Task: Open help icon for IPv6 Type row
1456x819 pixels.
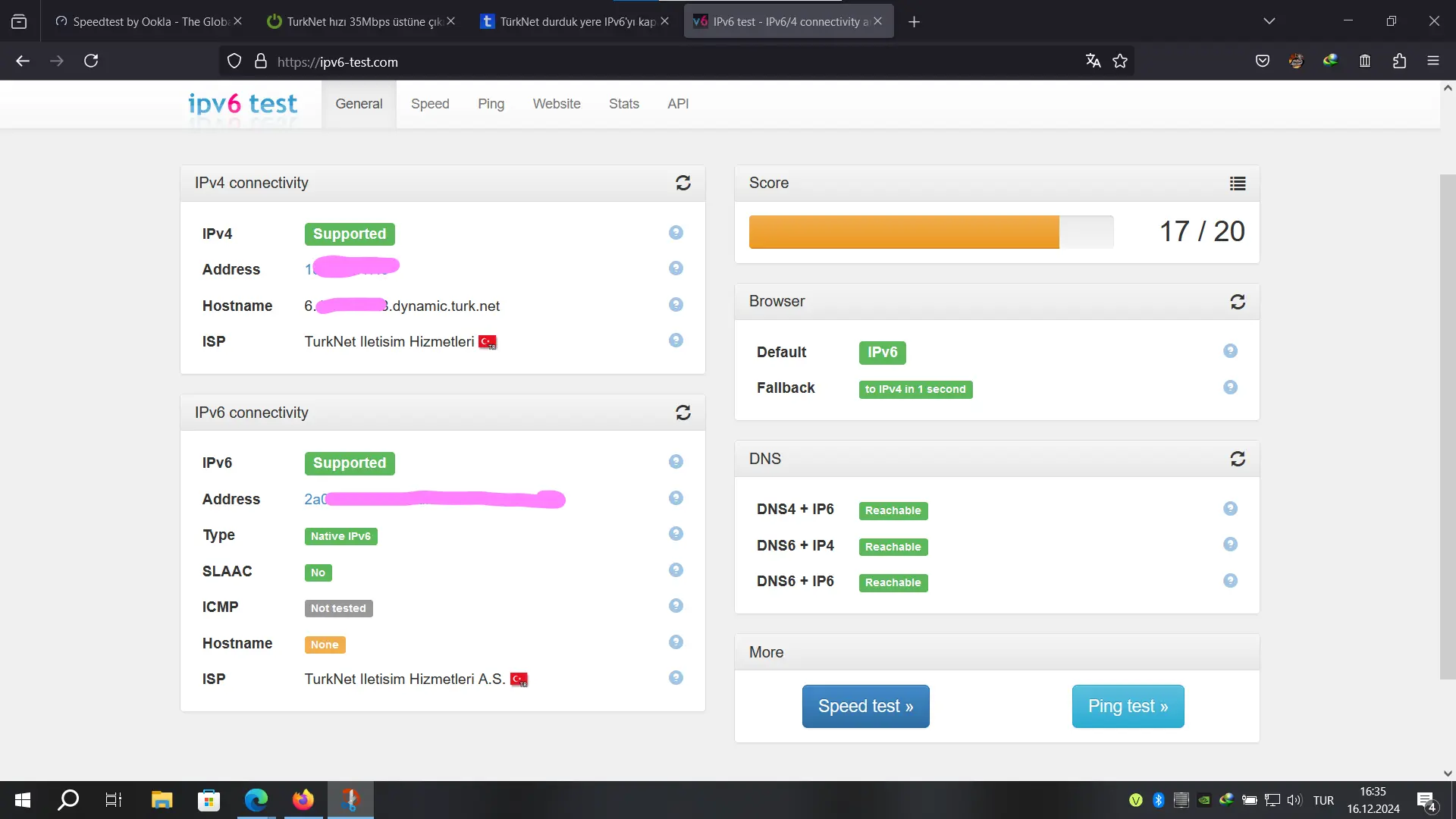Action: (676, 534)
